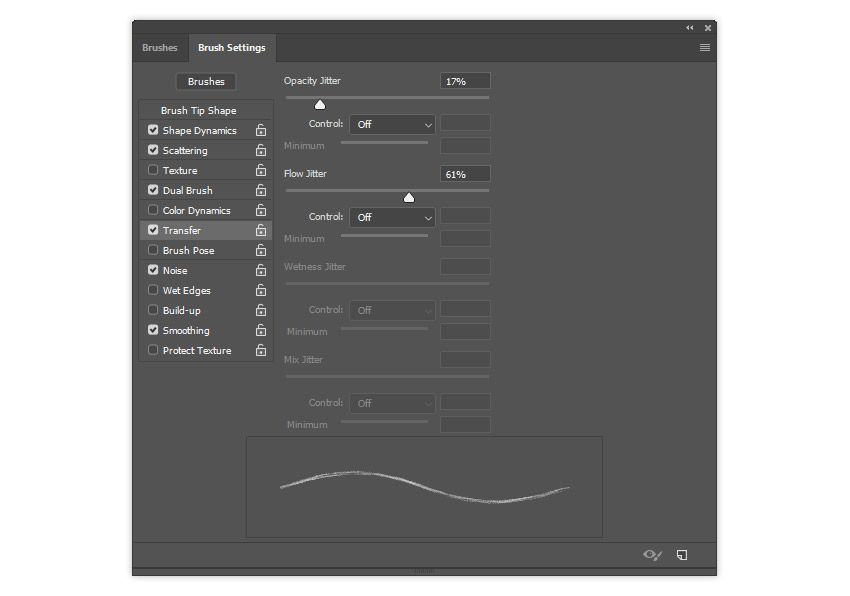Collapse panel with double-arrow icon
The height and width of the screenshot is (596, 850).
point(690,28)
